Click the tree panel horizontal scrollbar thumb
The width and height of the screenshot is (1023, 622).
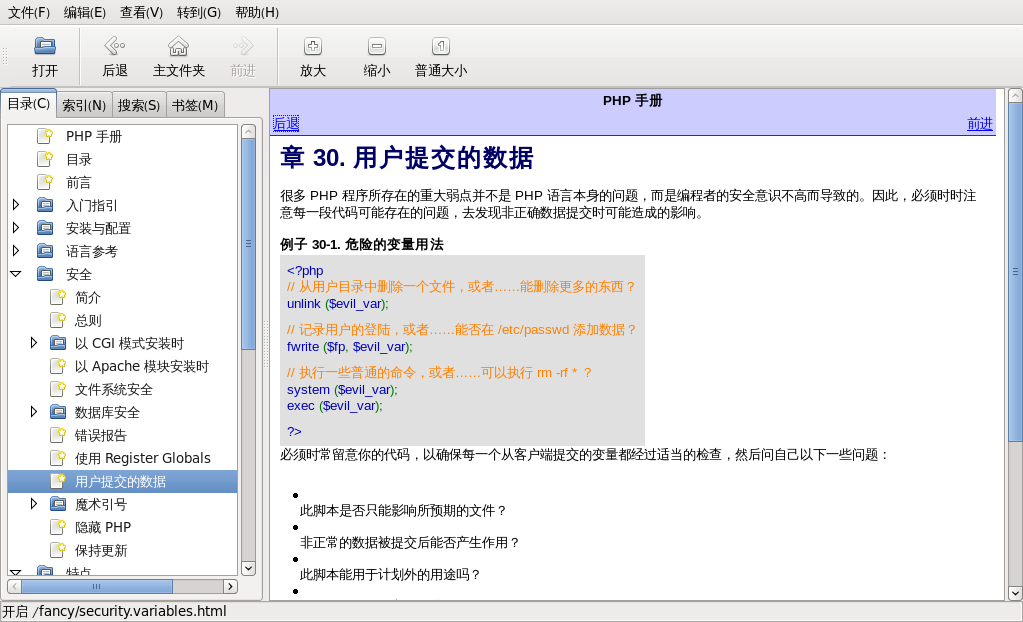point(97,586)
